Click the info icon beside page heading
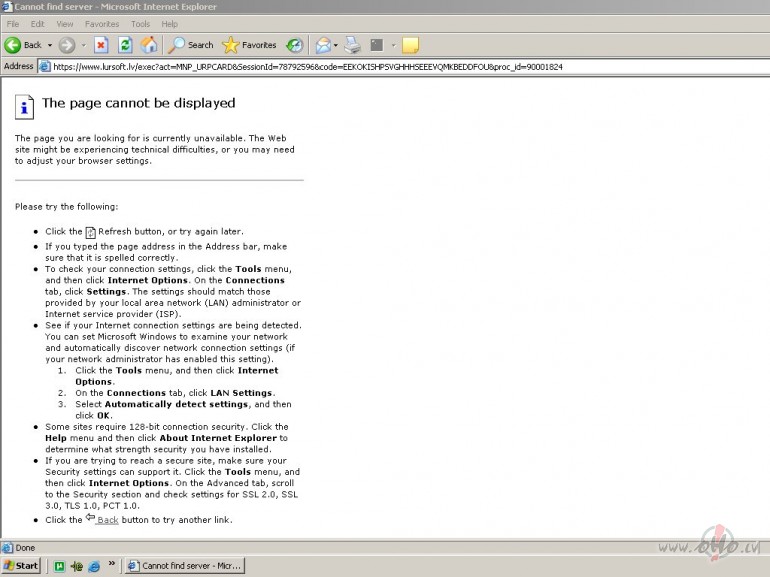770x577 pixels. tap(24, 107)
